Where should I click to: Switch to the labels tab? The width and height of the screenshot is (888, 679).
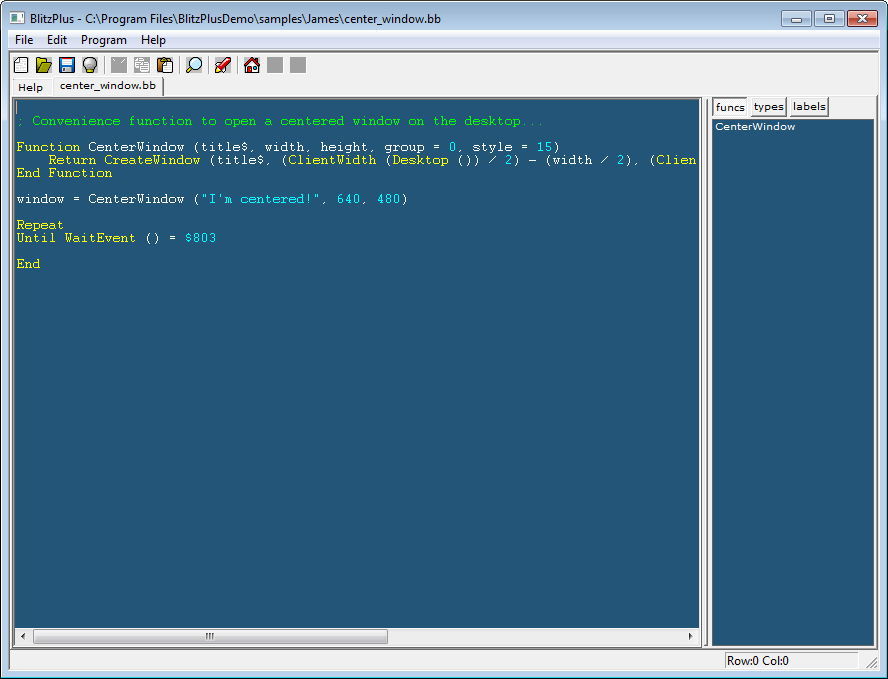[x=809, y=106]
